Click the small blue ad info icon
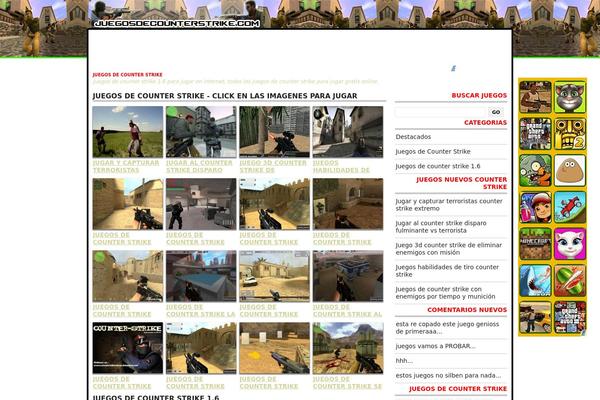The image size is (600, 400). click(x=453, y=68)
